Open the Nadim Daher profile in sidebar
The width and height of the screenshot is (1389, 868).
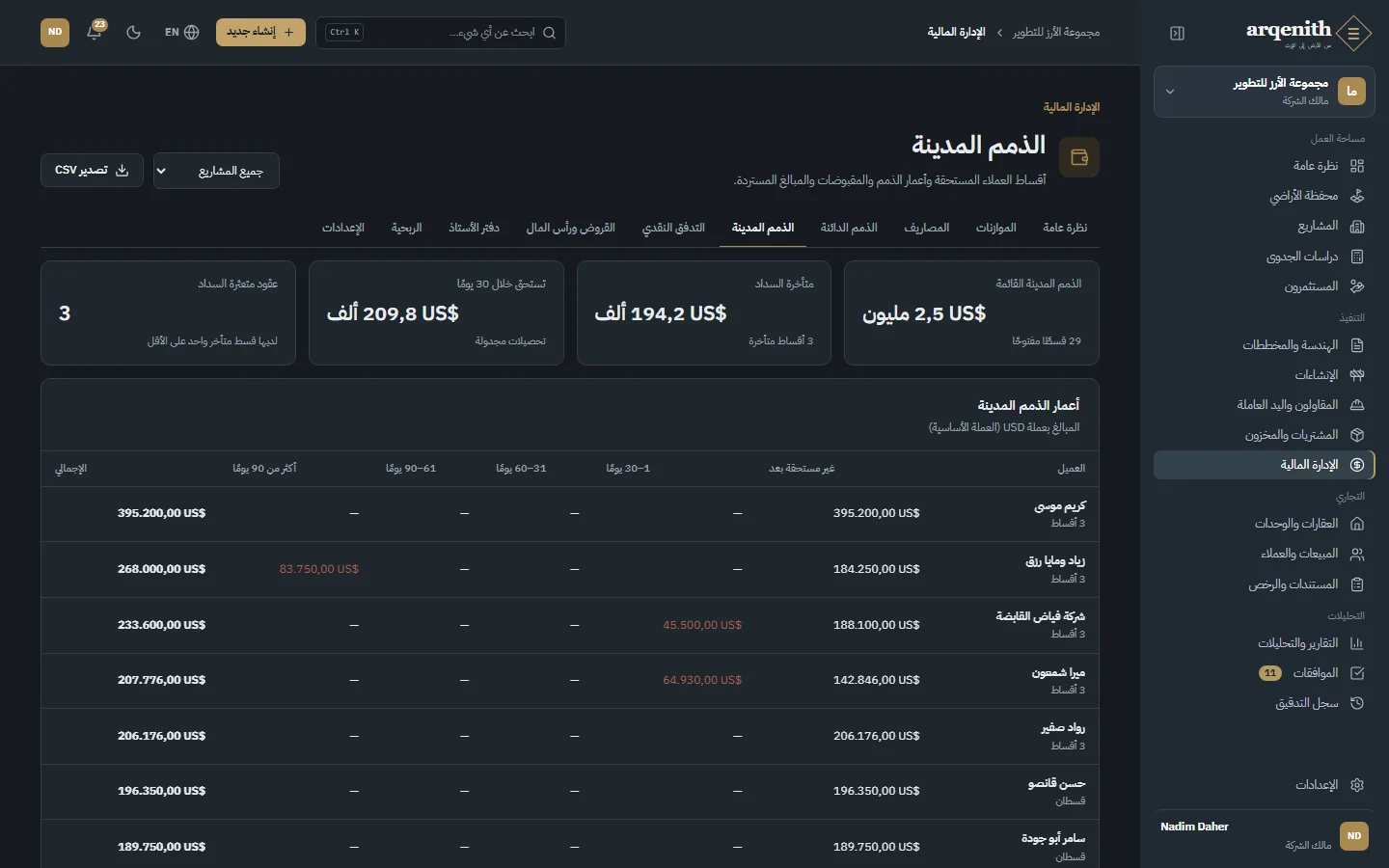click(x=1265, y=836)
